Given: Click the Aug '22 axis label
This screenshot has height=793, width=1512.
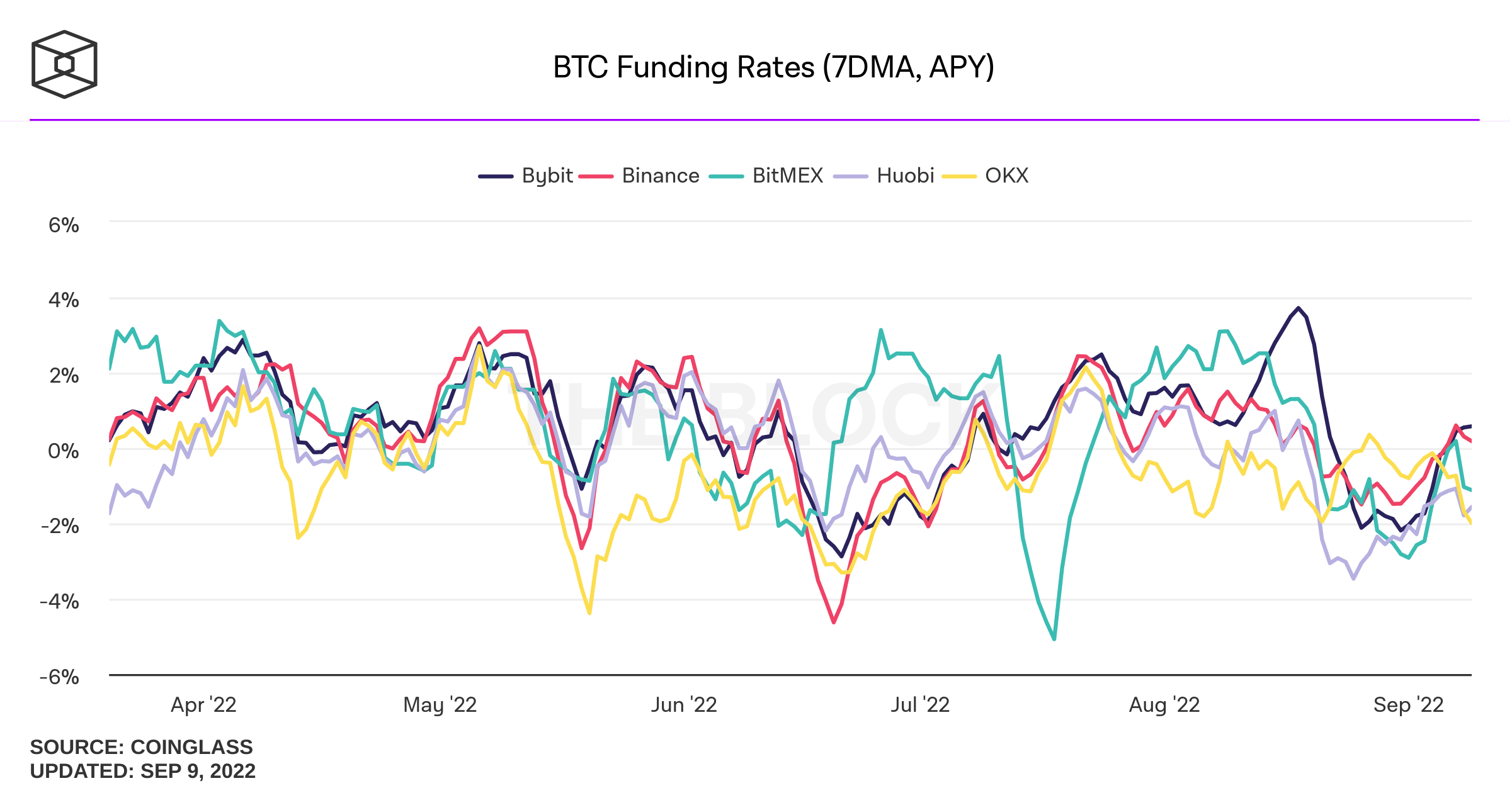Looking at the screenshot, I should [1164, 705].
